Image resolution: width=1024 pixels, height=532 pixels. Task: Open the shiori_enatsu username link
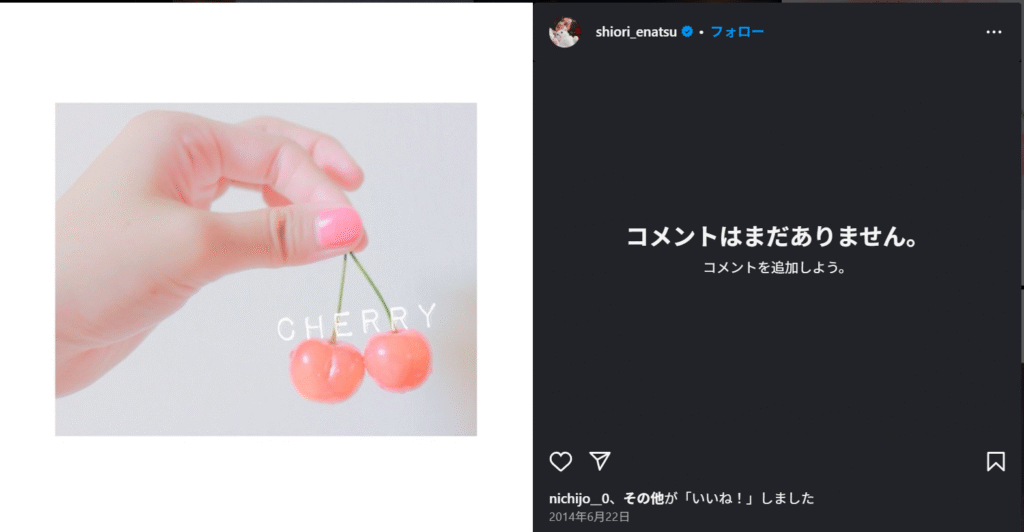[636, 32]
